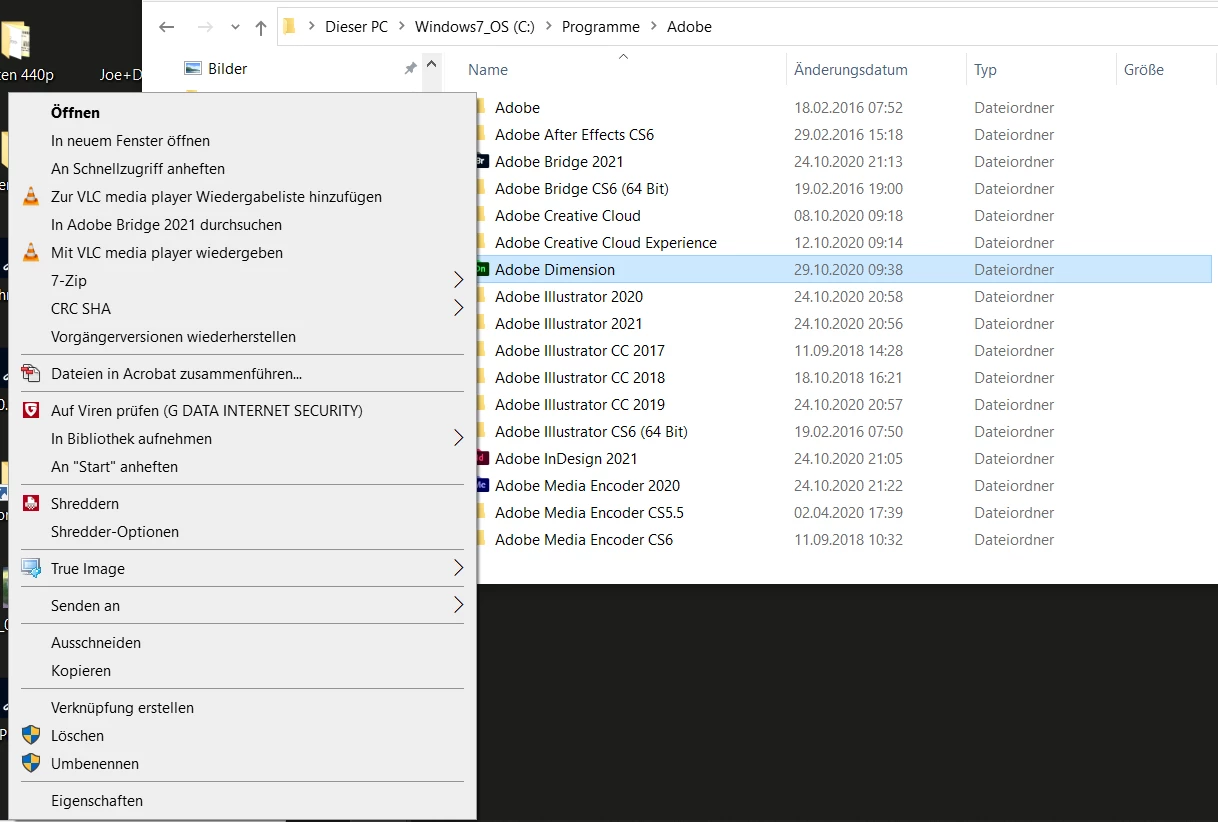Click the True Image monitor icon
The width and height of the screenshot is (1218, 822).
(x=32, y=569)
